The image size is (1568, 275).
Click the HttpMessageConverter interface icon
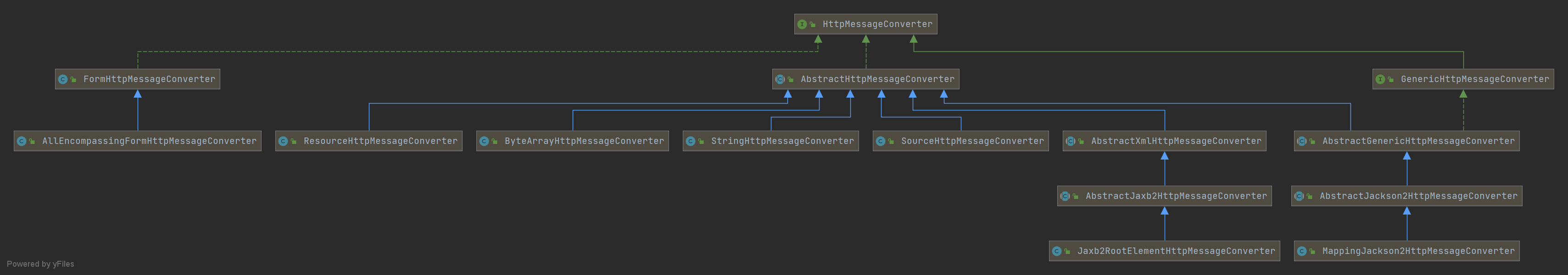click(x=802, y=24)
